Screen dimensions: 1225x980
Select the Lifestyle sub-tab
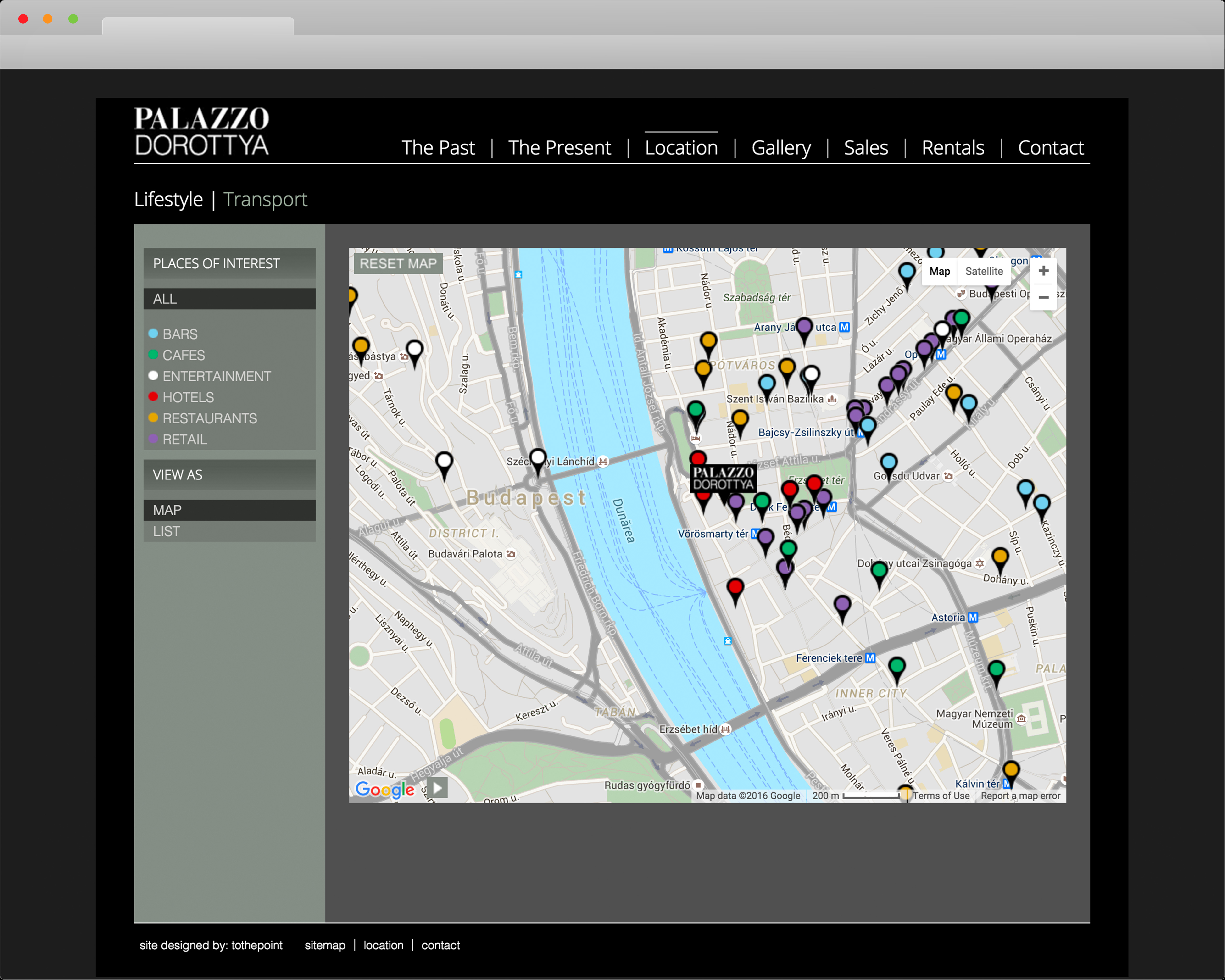168,199
